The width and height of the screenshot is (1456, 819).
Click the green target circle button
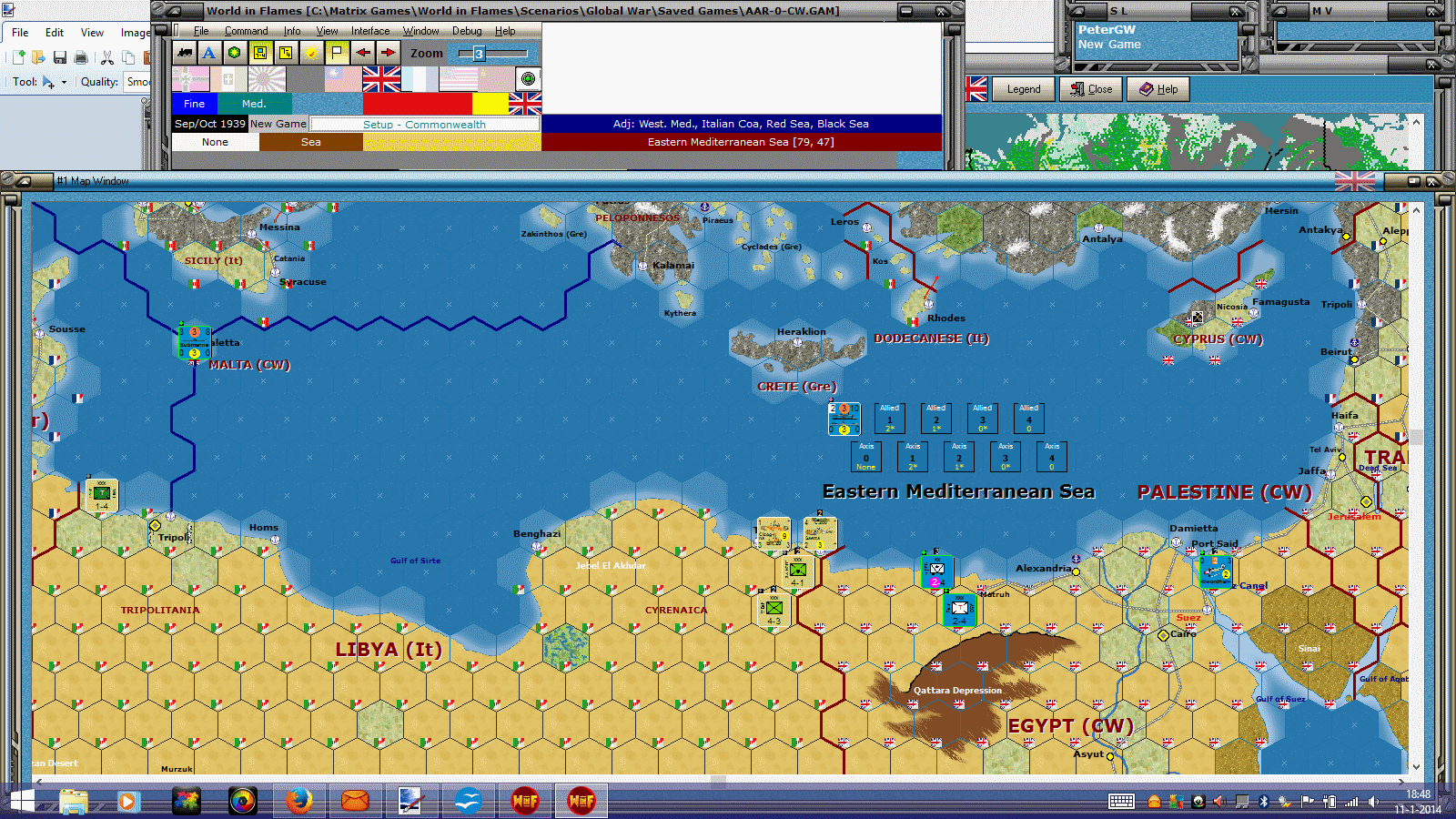click(x=528, y=79)
